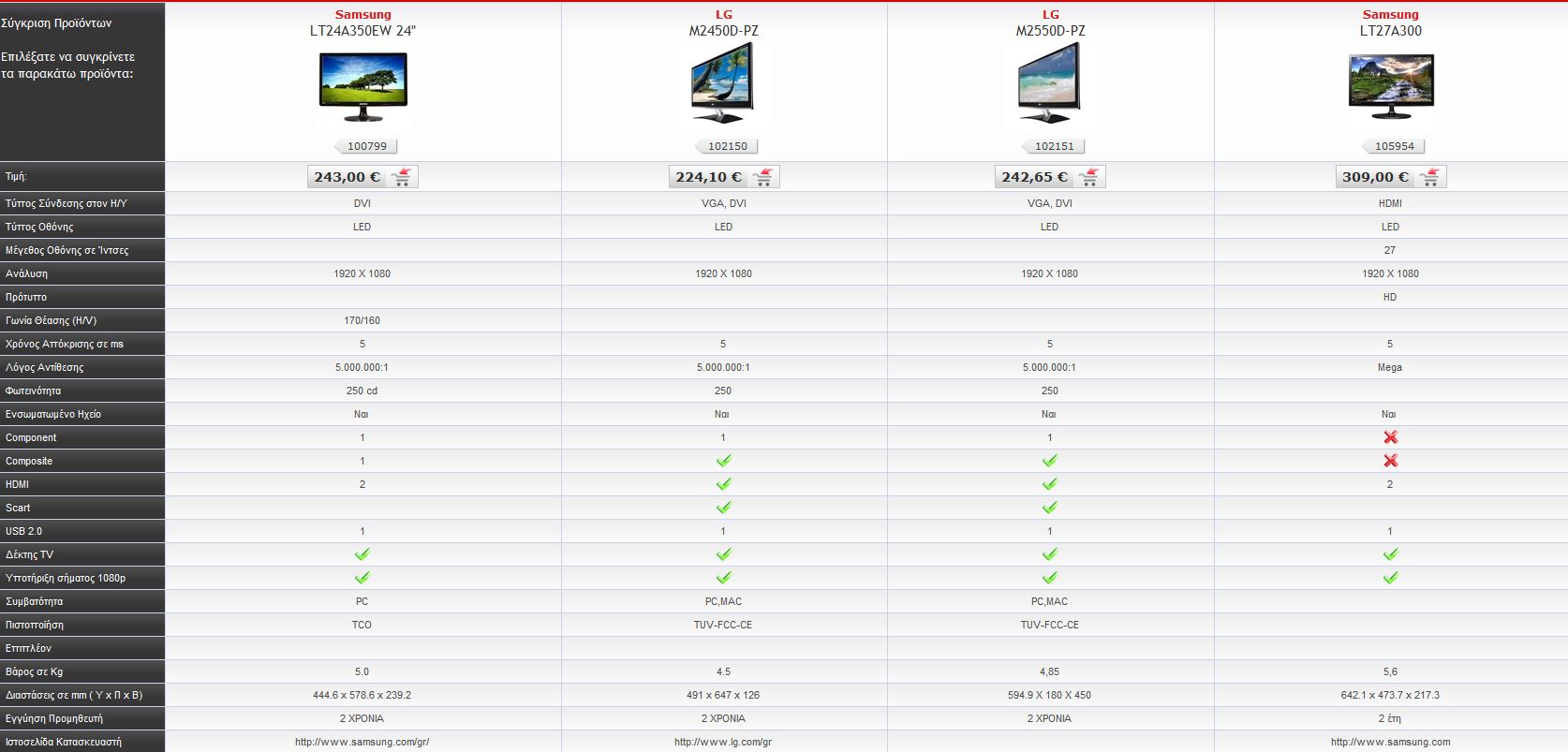The width and height of the screenshot is (1568, 752).
Task: Click the M2550D-PZ HDMI green checkmark
Action: pyautogui.click(x=1049, y=484)
